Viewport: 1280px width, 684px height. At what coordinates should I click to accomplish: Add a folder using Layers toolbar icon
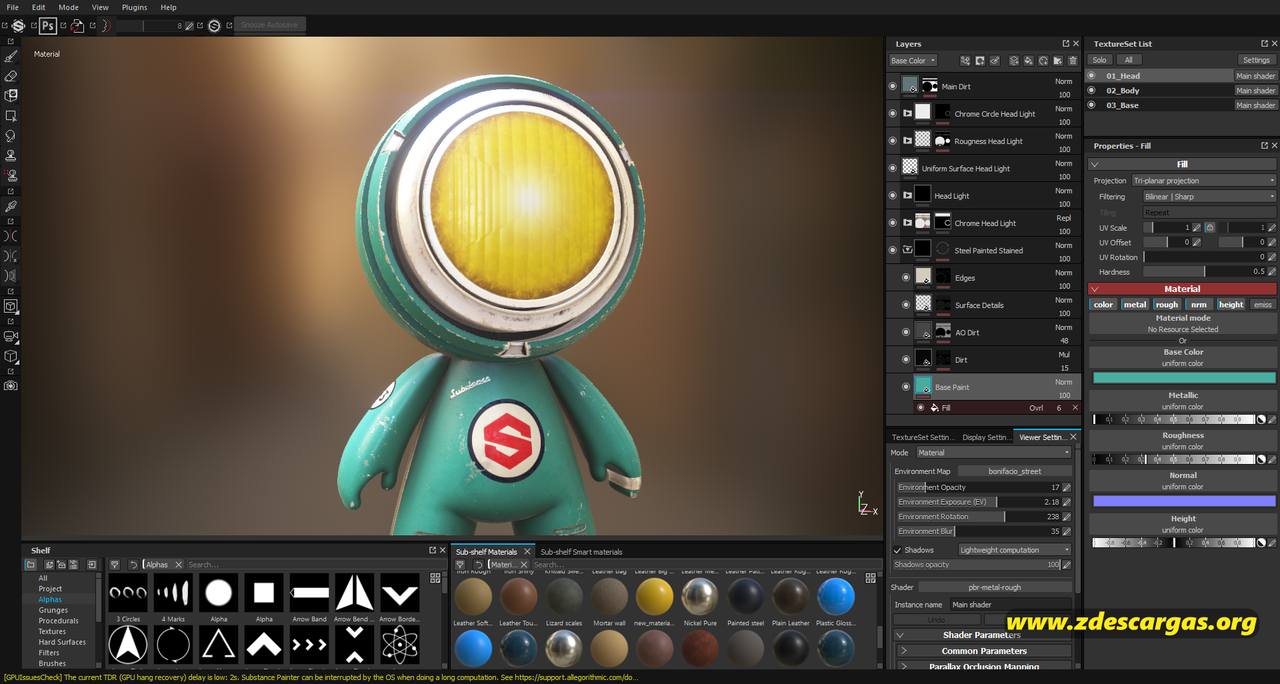(x=1057, y=61)
